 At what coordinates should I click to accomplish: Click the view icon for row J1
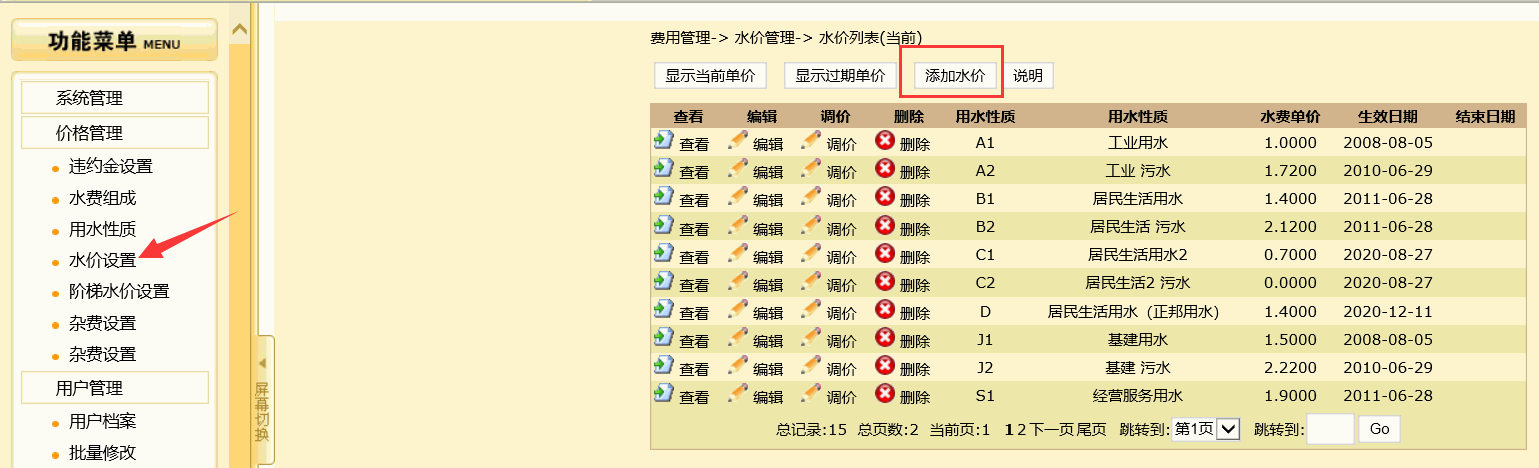point(663,337)
